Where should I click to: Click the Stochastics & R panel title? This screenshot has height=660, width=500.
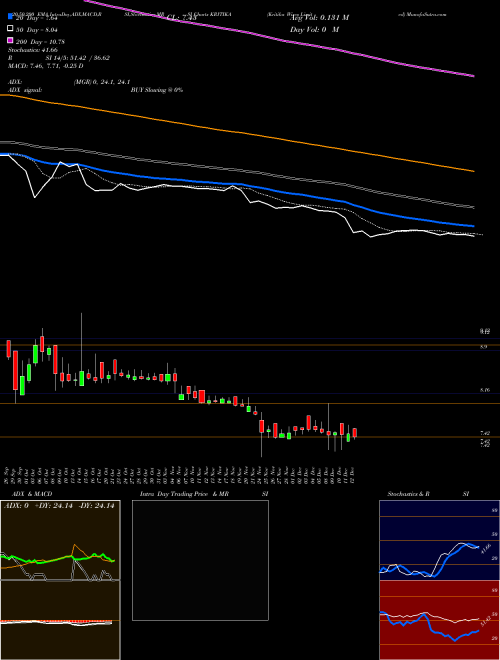pos(409,494)
